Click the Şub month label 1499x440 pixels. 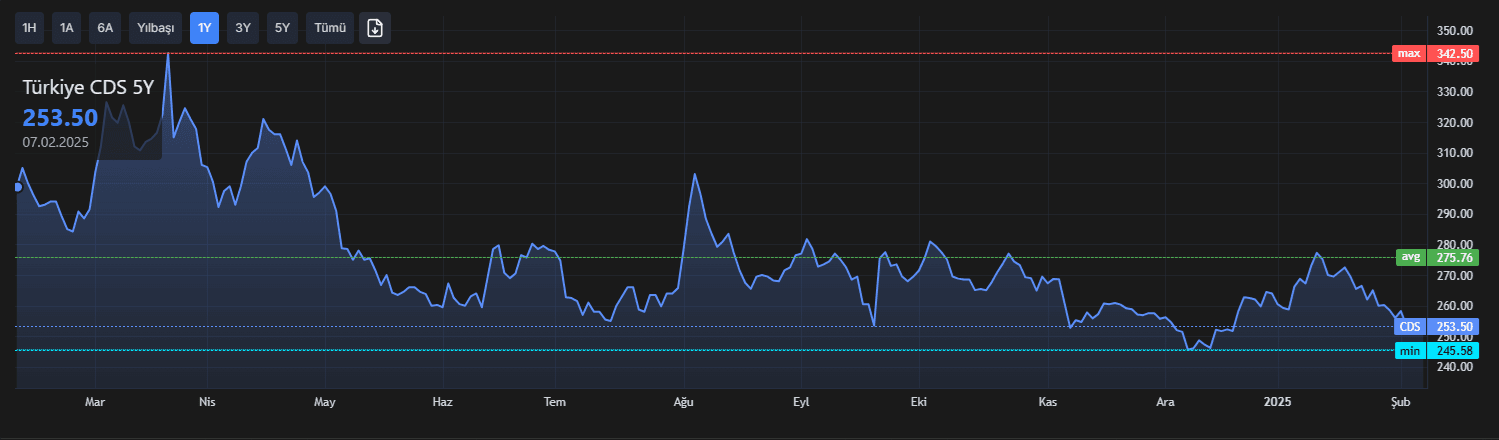[x=1401, y=402]
